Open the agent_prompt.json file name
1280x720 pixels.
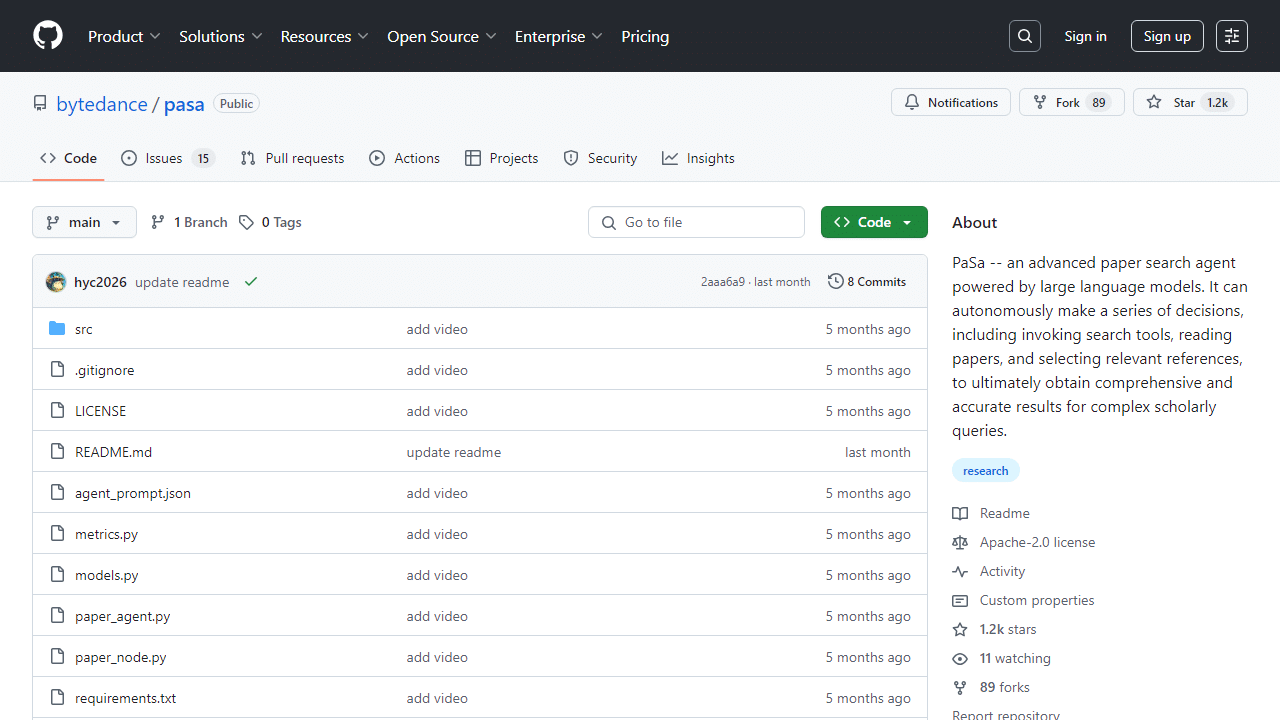click(133, 493)
